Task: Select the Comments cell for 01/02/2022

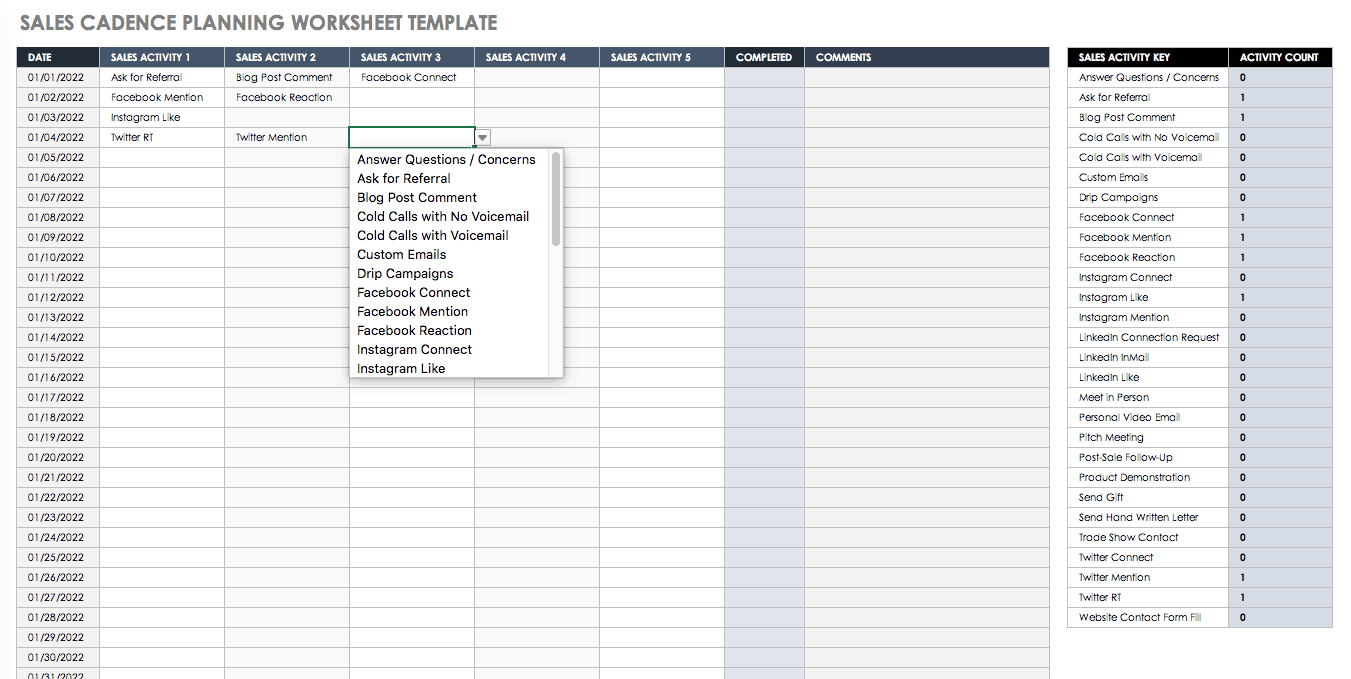Action: [926, 98]
